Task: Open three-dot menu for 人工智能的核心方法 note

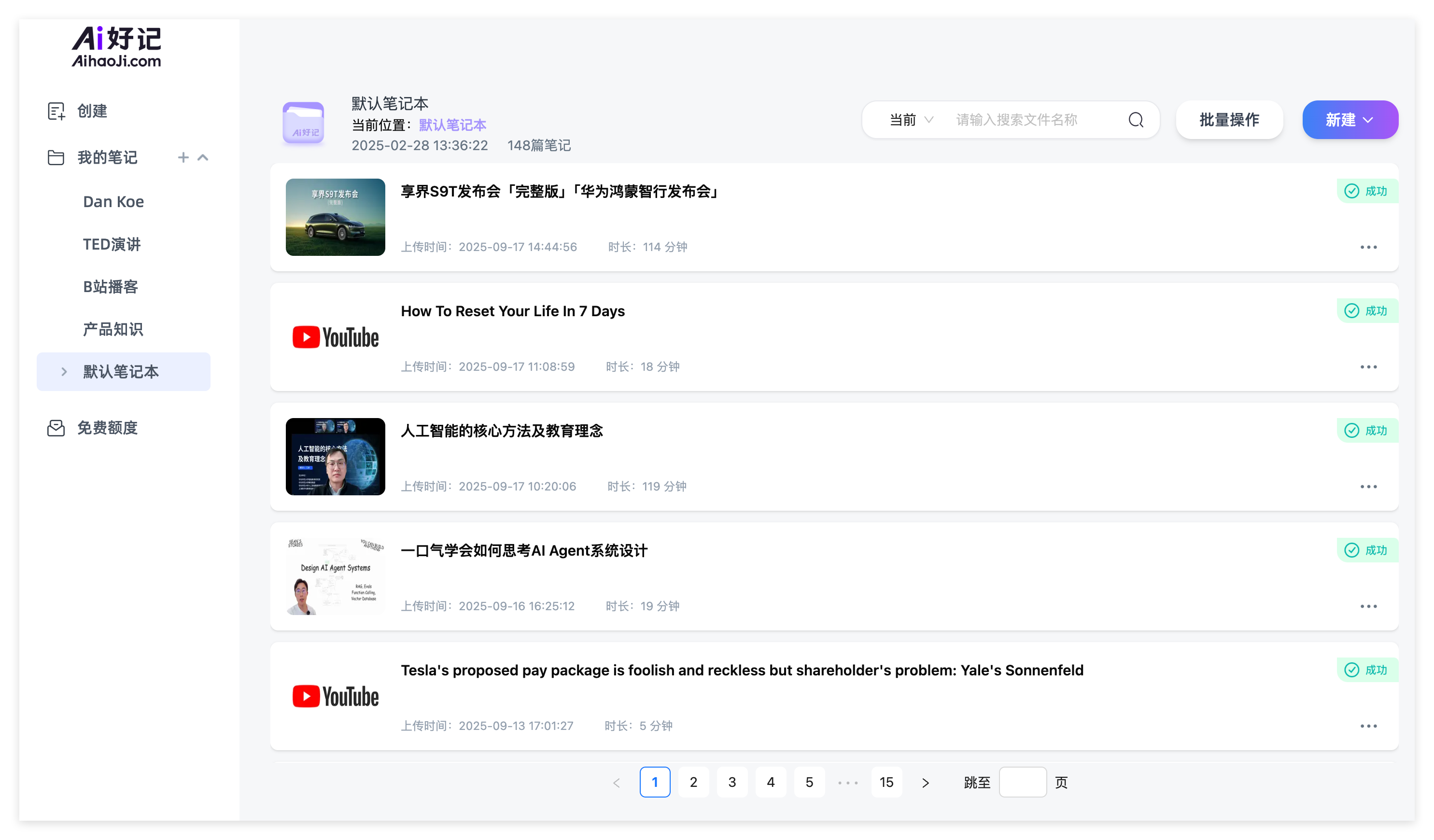Action: (1368, 487)
